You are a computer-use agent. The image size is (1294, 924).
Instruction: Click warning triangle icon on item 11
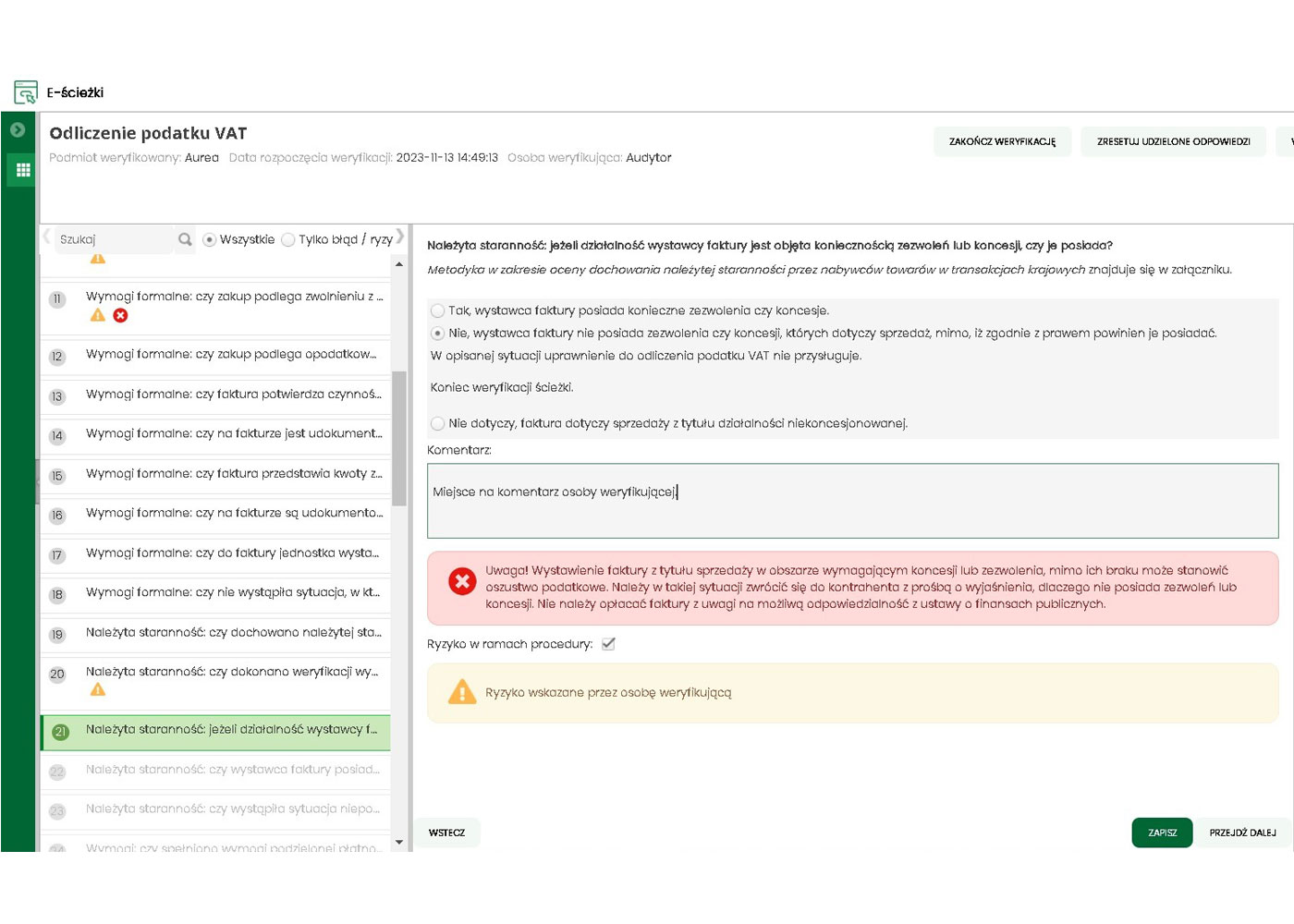[98, 315]
